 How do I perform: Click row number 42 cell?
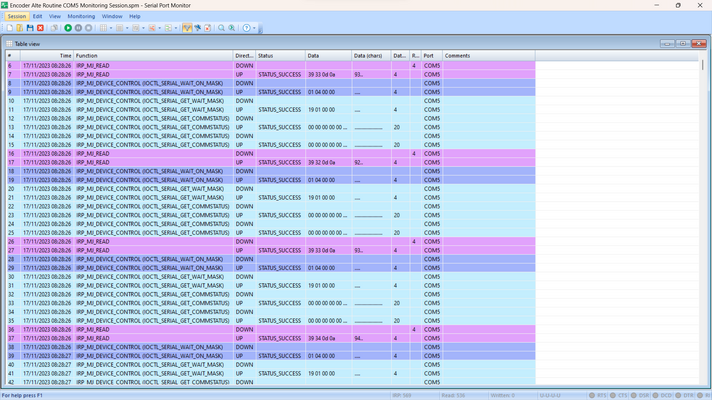tap(13, 382)
